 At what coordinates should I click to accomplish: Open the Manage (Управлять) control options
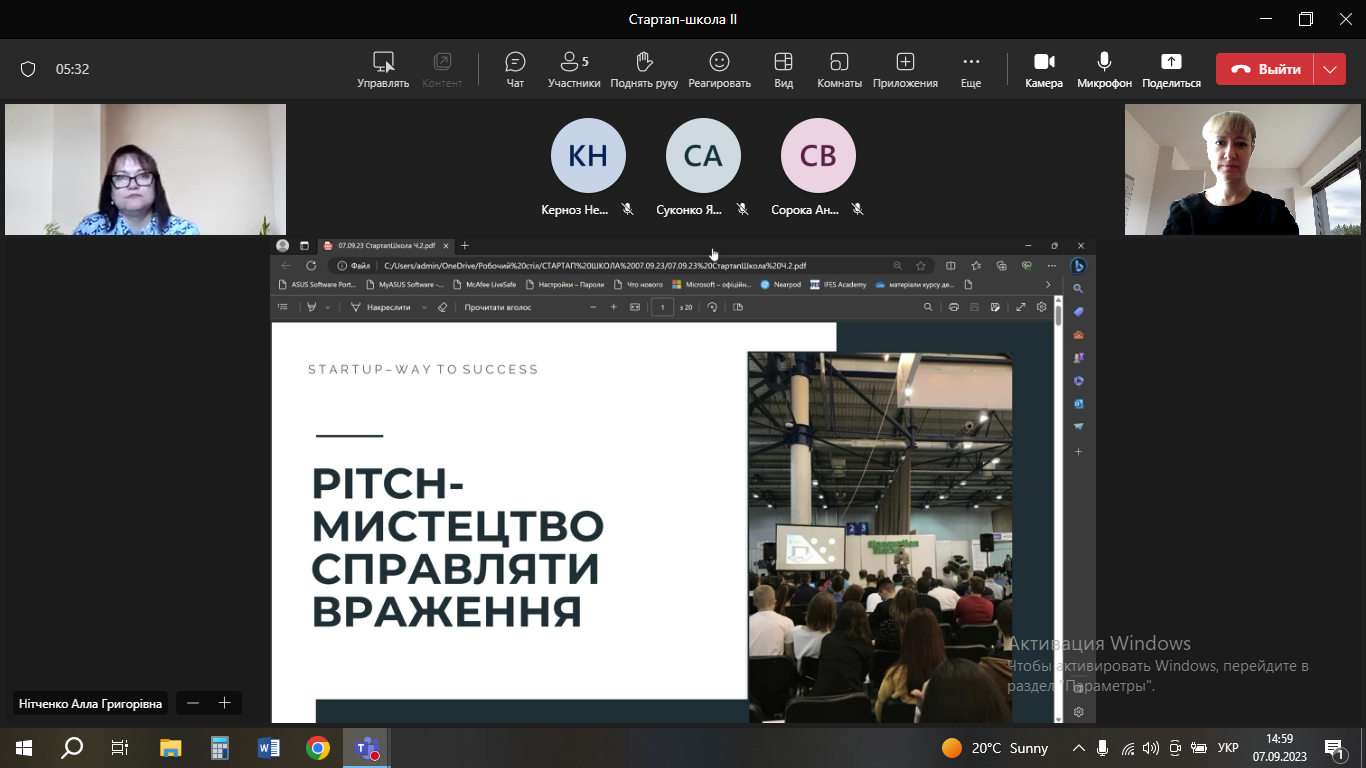(383, 69)
